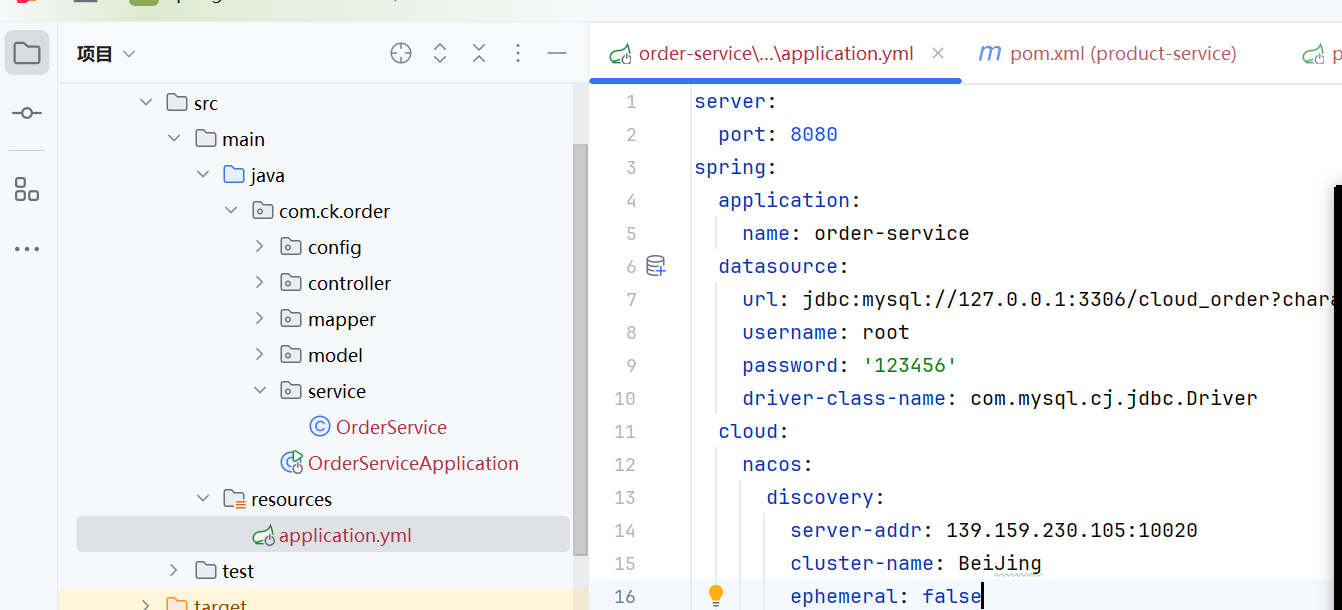Click the datasource key on line 6

pyautogui.click(x=778, y=266)
